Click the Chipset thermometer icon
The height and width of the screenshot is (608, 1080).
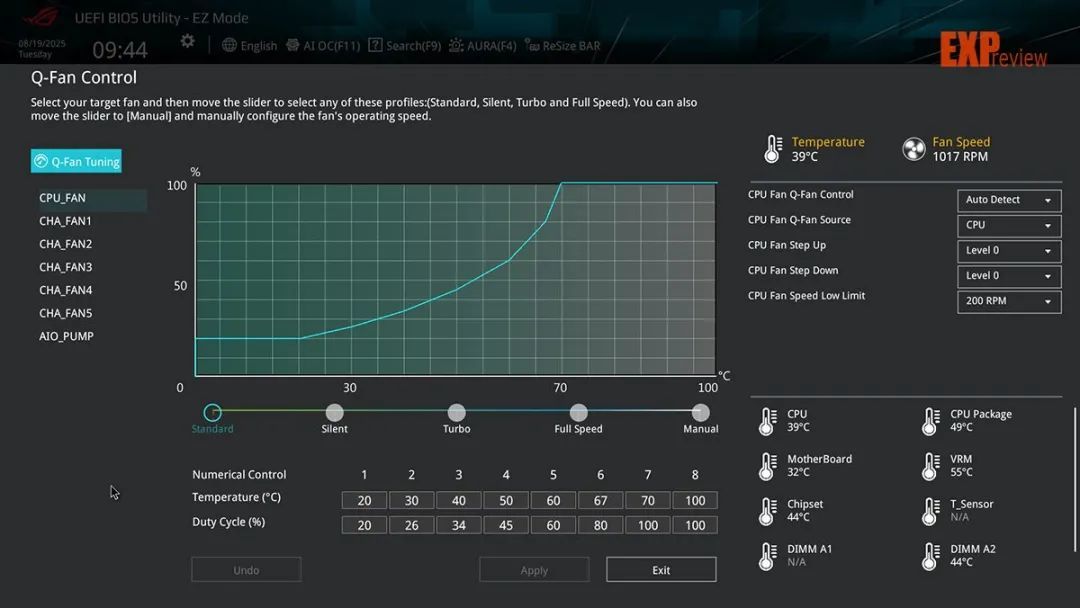(x=767, y=512)
